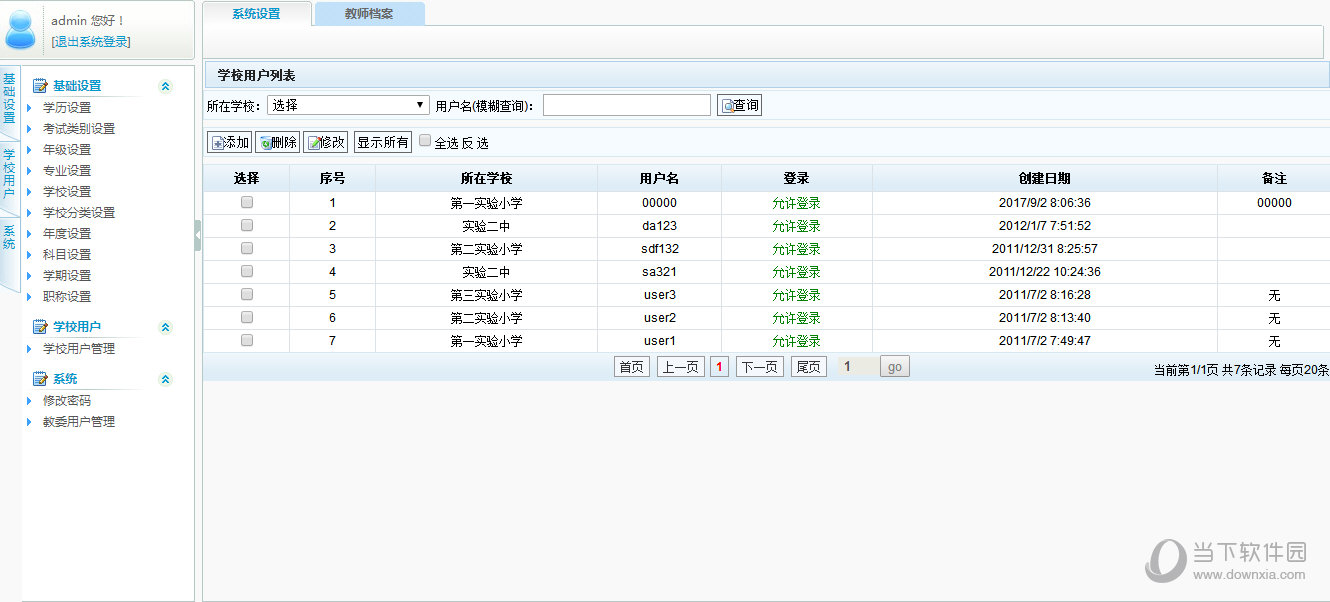1330x602 pixels.
Task: Click the 修改 edit button
Action: [326, 142]
